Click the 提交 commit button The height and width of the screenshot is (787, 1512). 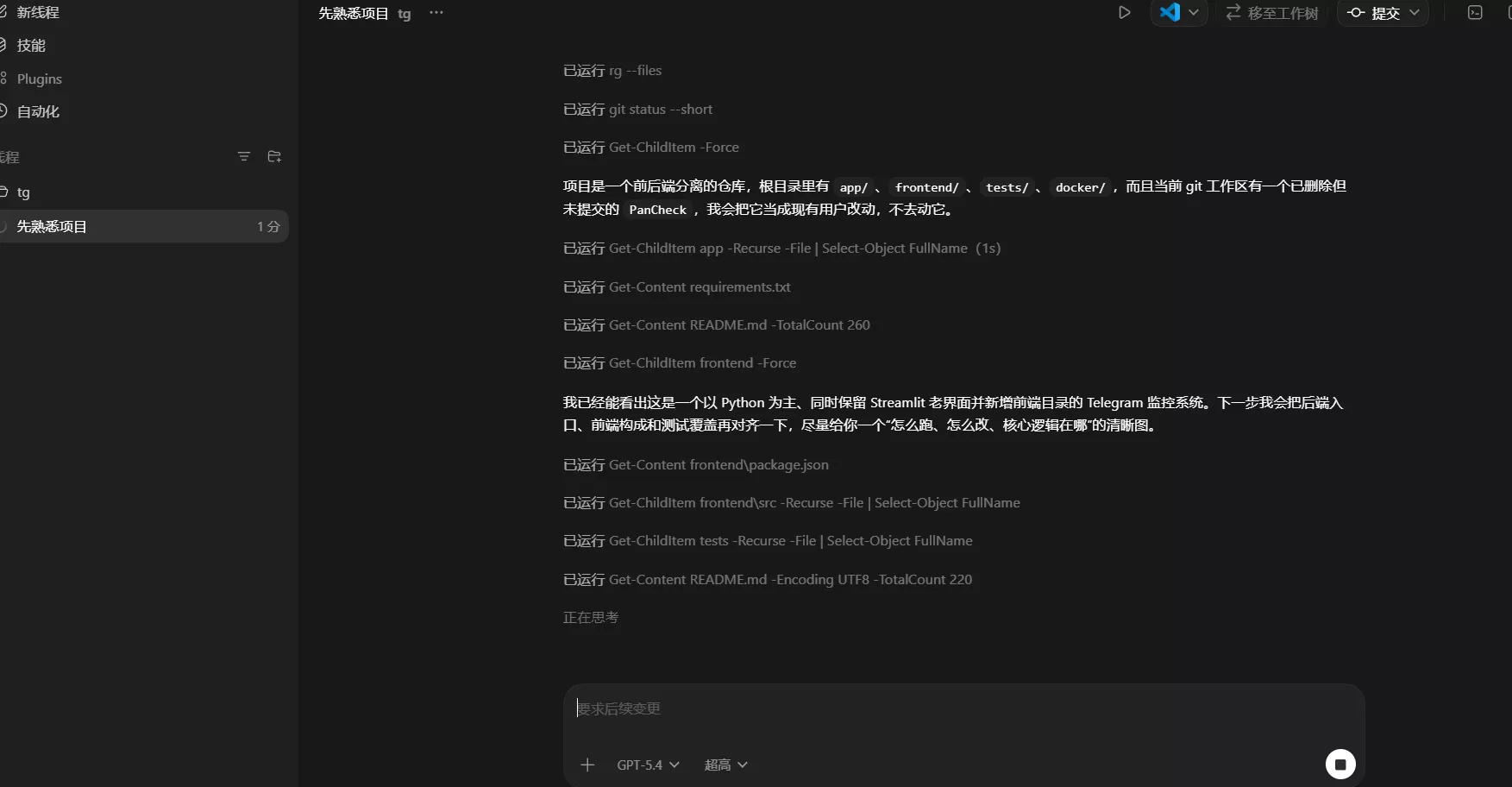click(1375, 13)
